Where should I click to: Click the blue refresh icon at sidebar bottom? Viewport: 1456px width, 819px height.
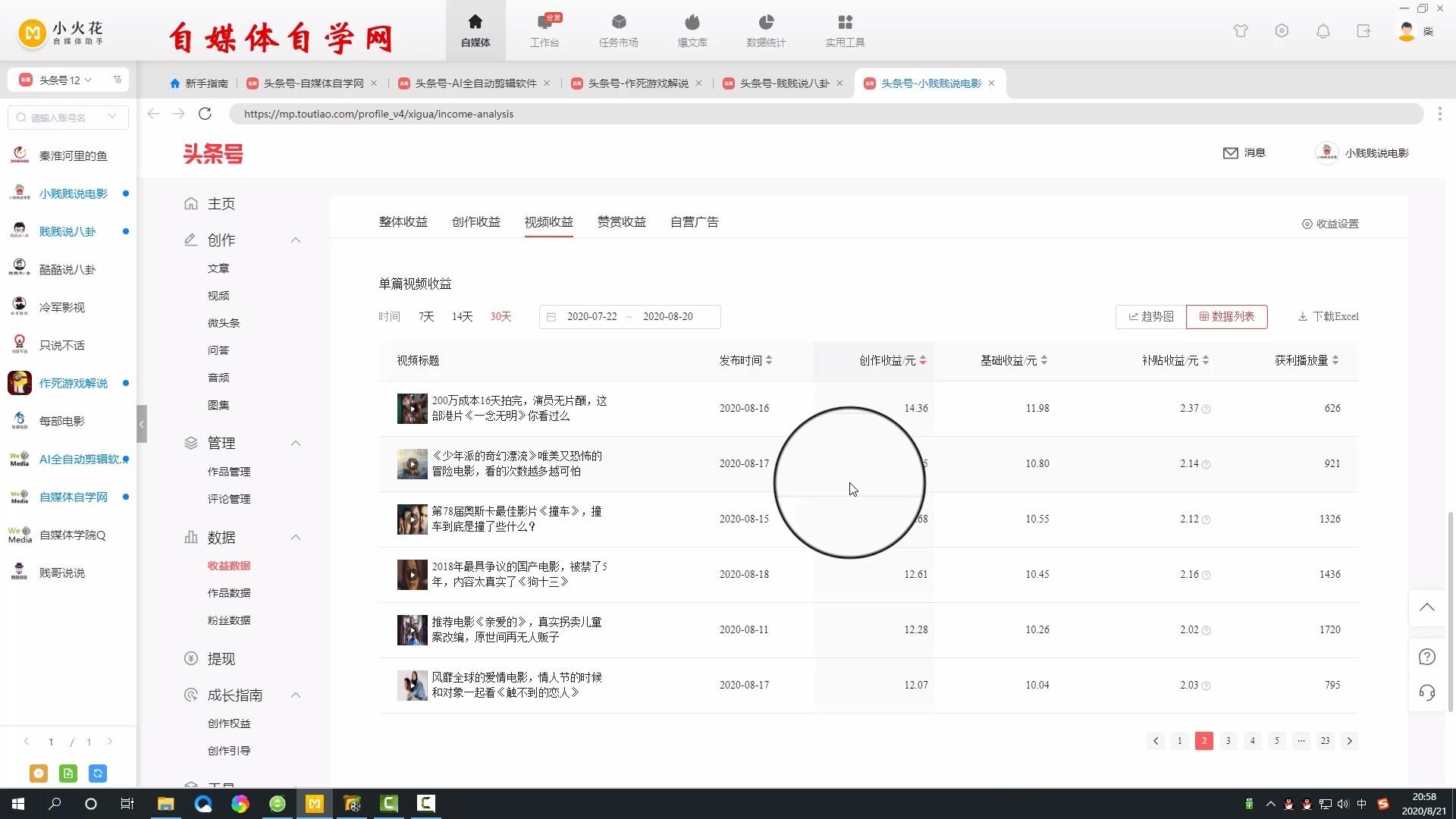(x=98, y=773)
